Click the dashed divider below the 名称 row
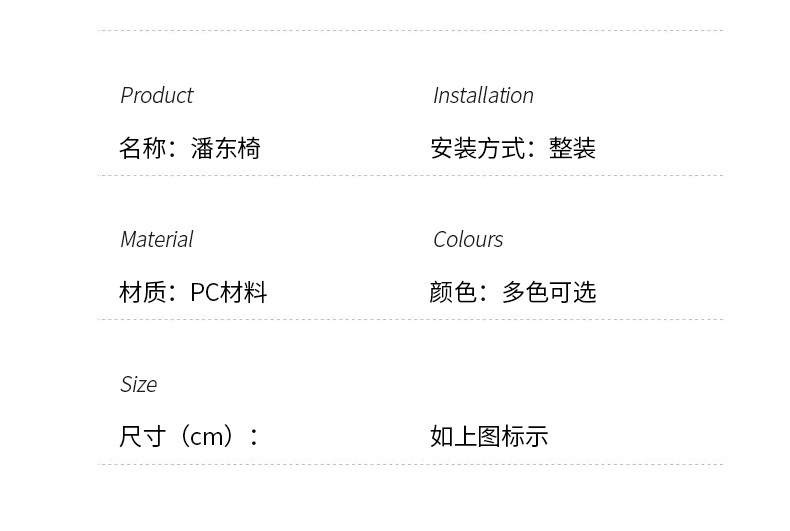The width and height of the screenshot is (790, 531). coord(410,175)
